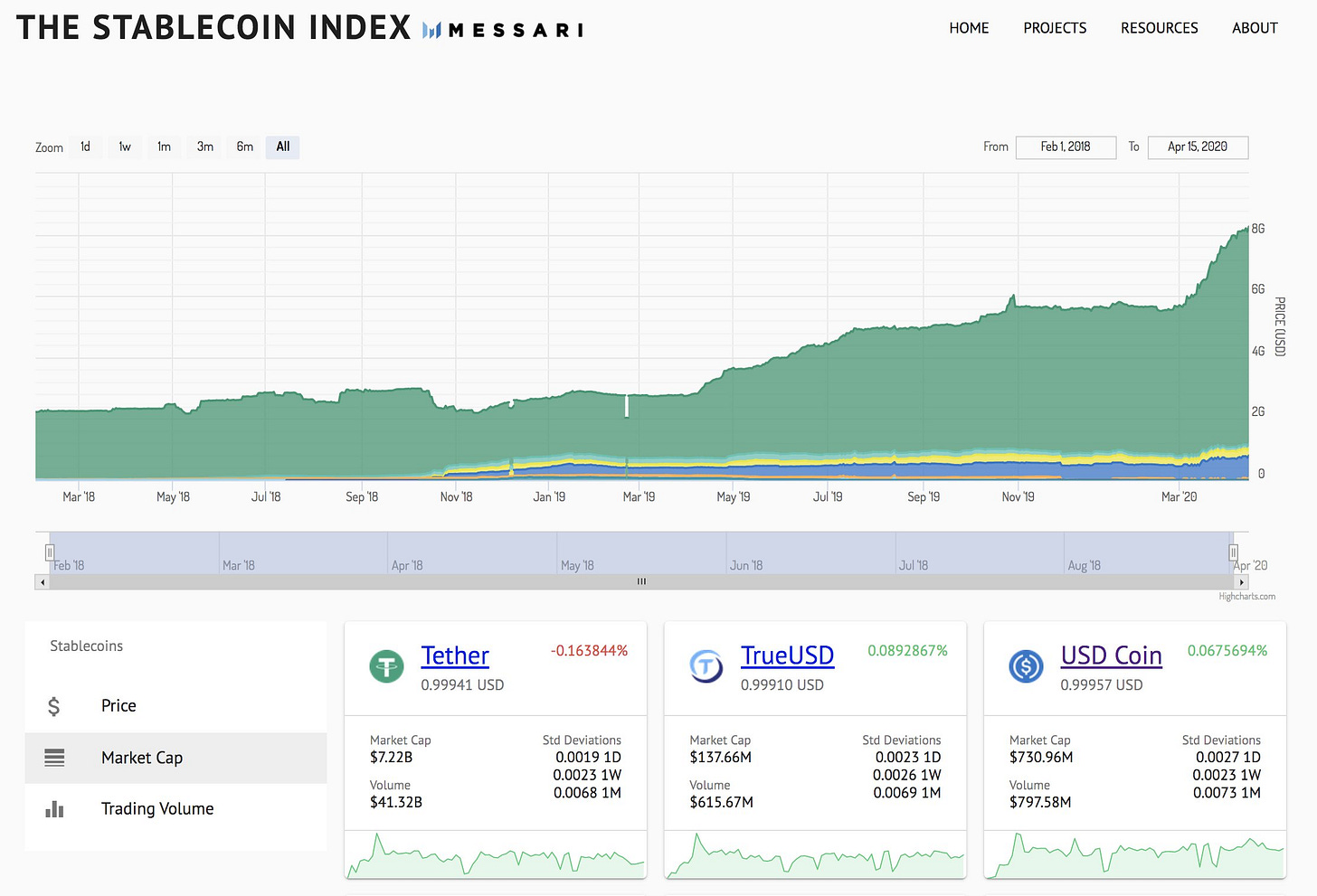Set chart zoom to 1m

[x=164, y=146]
